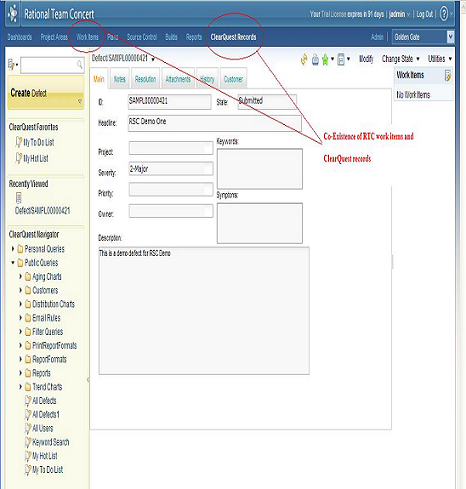
Task: Switch to the Attachments tab
Action: [x=178, y=79]
